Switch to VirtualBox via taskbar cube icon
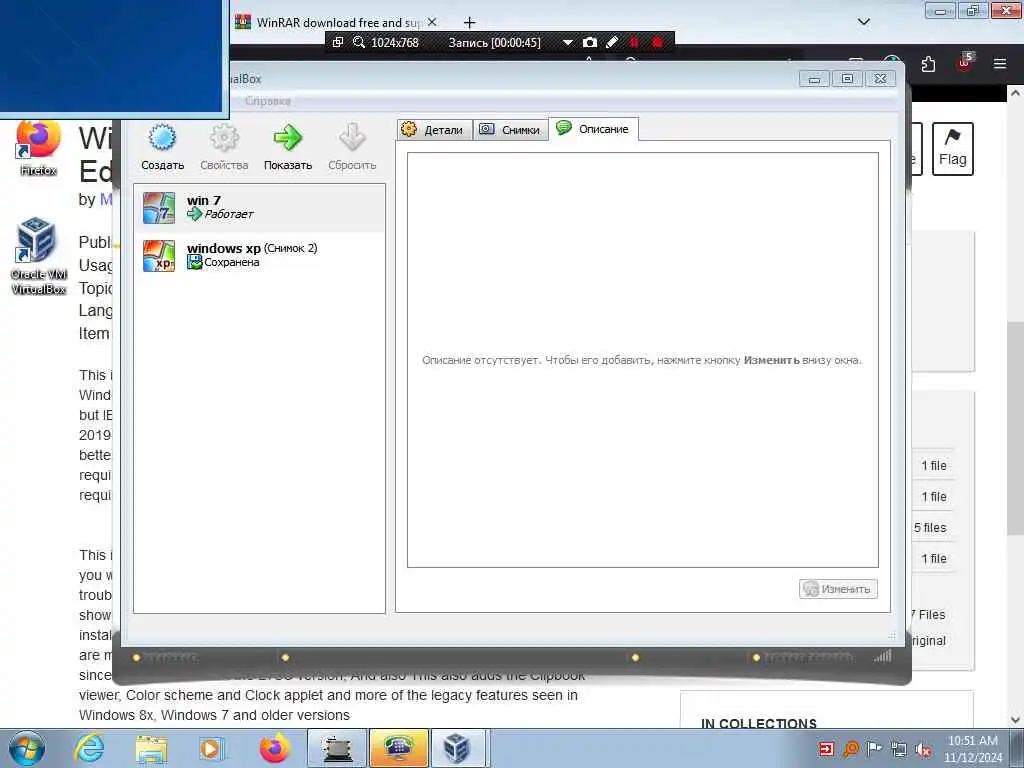 pyautogui.click(x=458, y=748)
